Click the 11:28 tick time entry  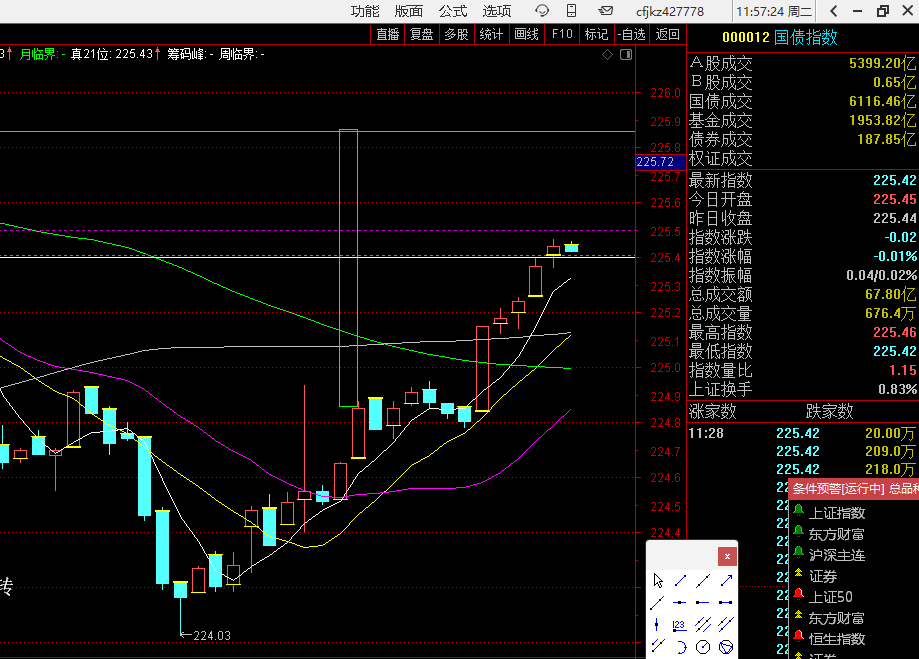[706, 433]
